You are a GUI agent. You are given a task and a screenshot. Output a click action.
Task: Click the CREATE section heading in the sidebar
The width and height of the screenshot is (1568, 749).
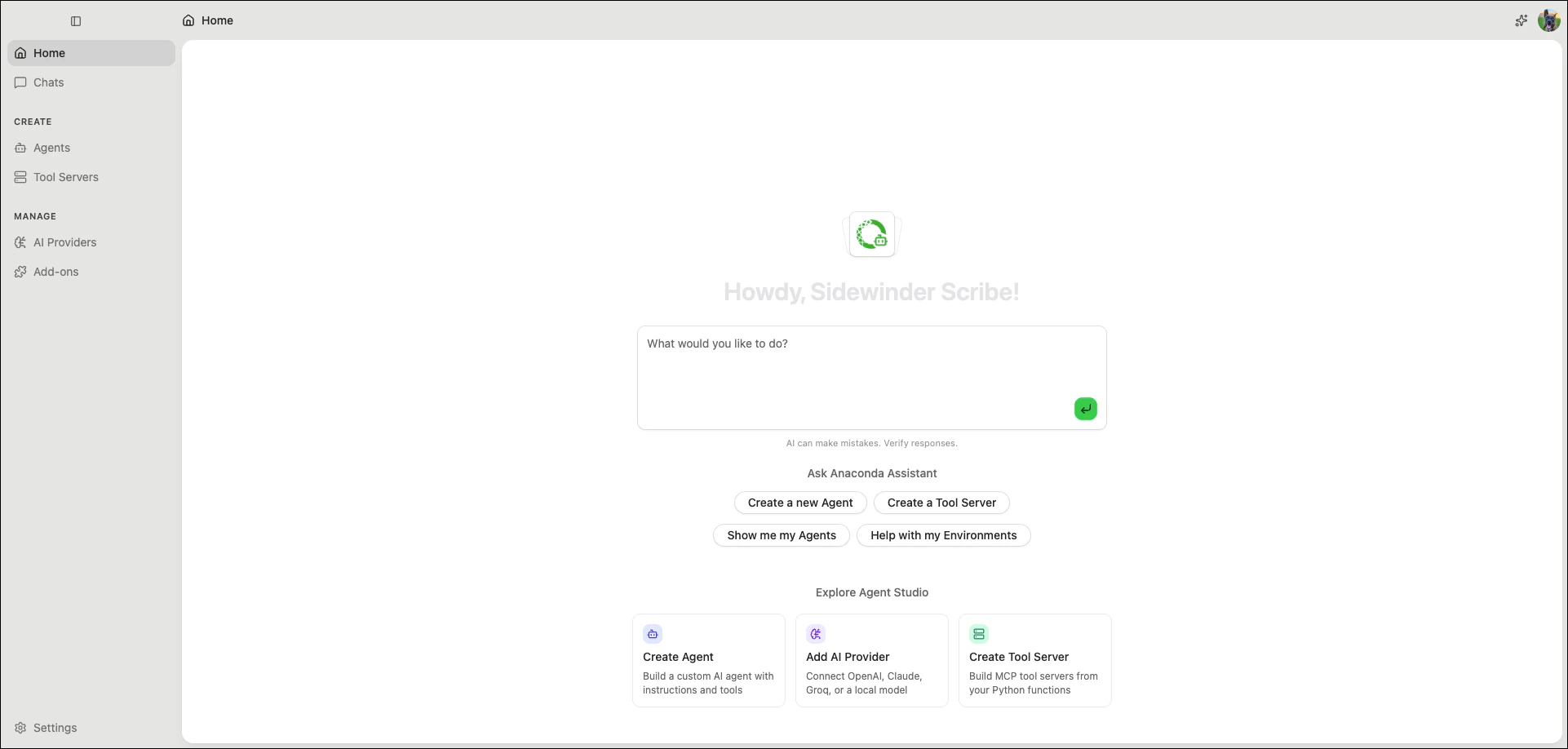pos(33,122)
